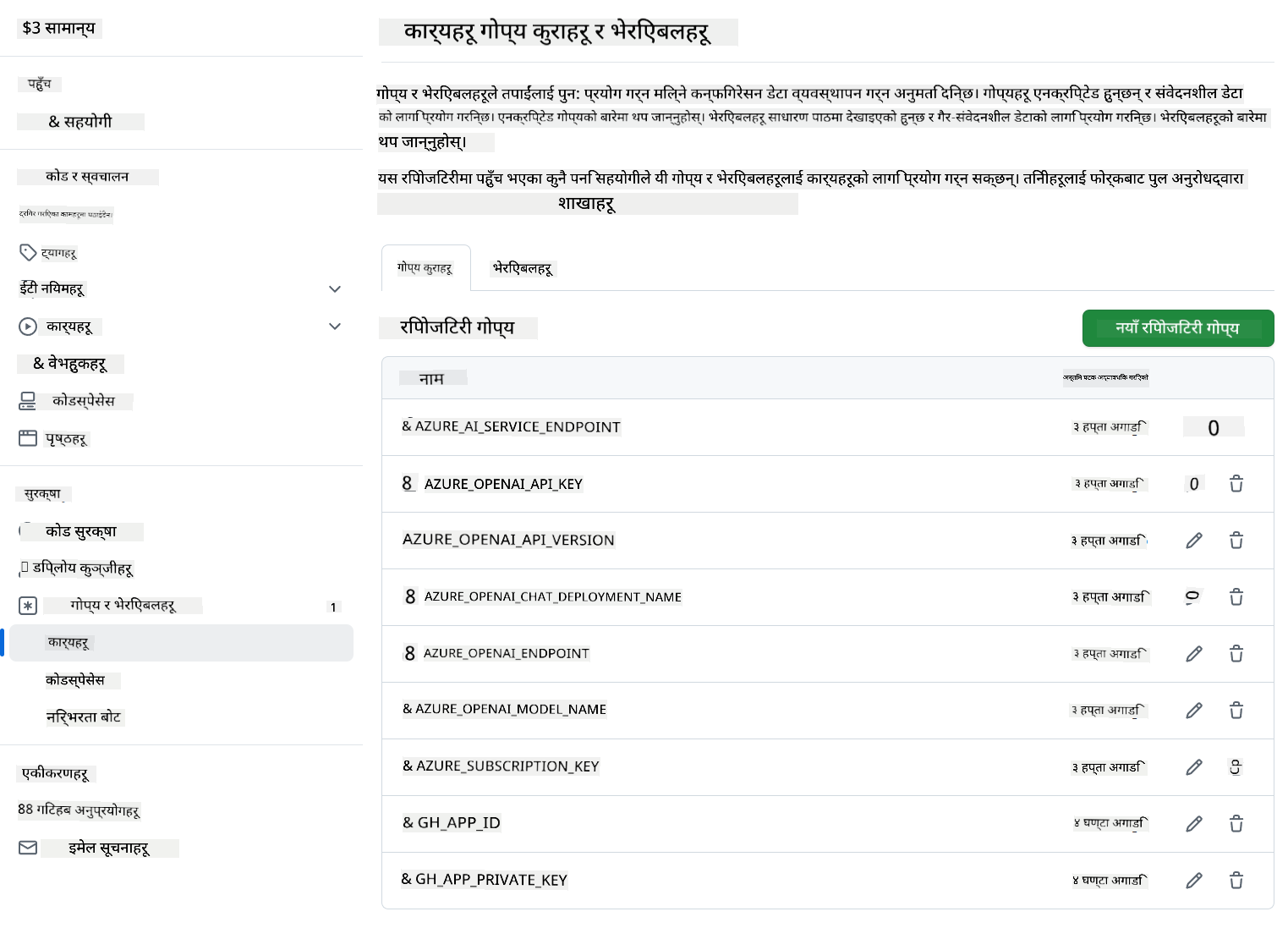Toggle the गोप्य र भेरिएबलहरू sidebar group

[181, 606]
